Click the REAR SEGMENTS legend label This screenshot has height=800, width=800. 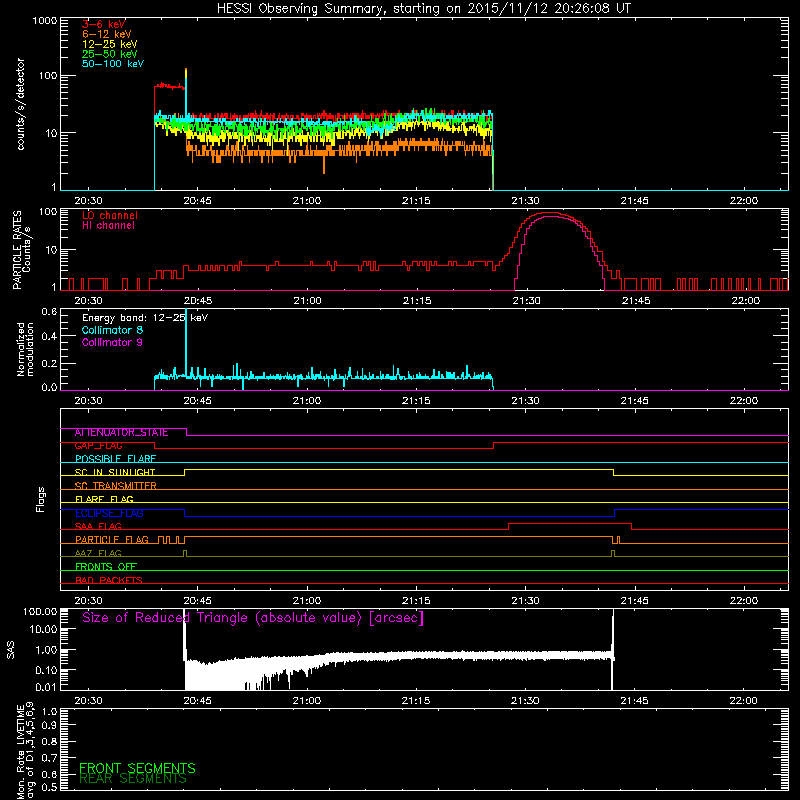click(x=133, y=779)
